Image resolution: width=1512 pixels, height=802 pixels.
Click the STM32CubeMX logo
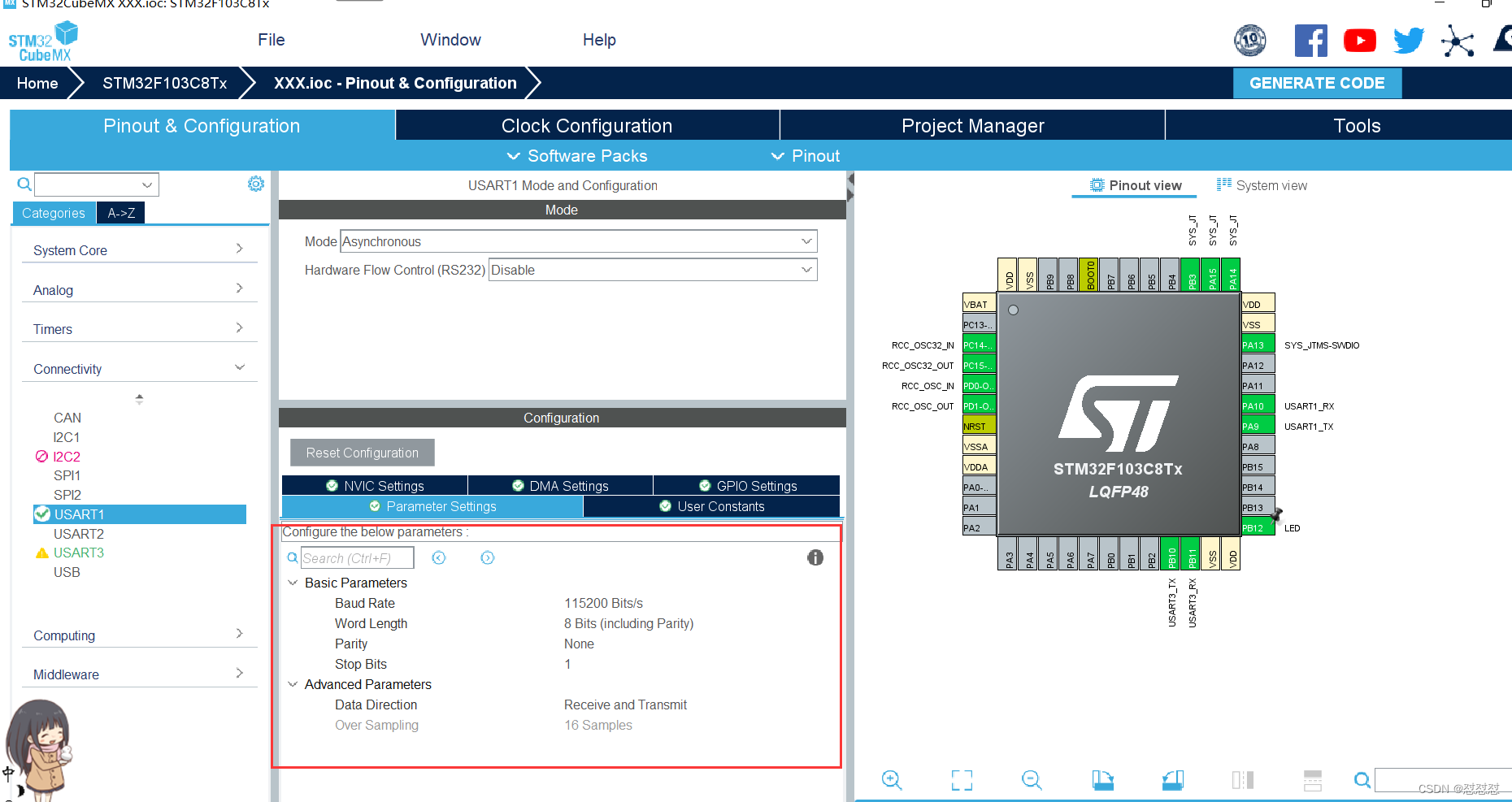[42, 39]
